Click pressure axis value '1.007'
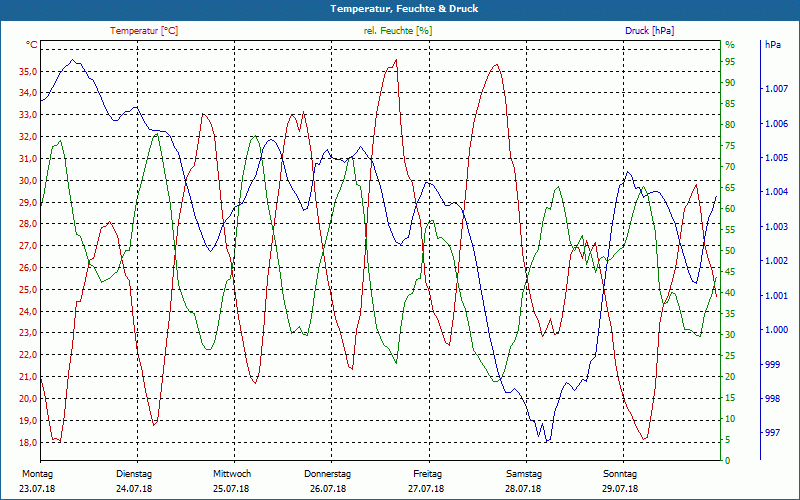Viewport: 800px width, 500px height. (x=776, y=89)
